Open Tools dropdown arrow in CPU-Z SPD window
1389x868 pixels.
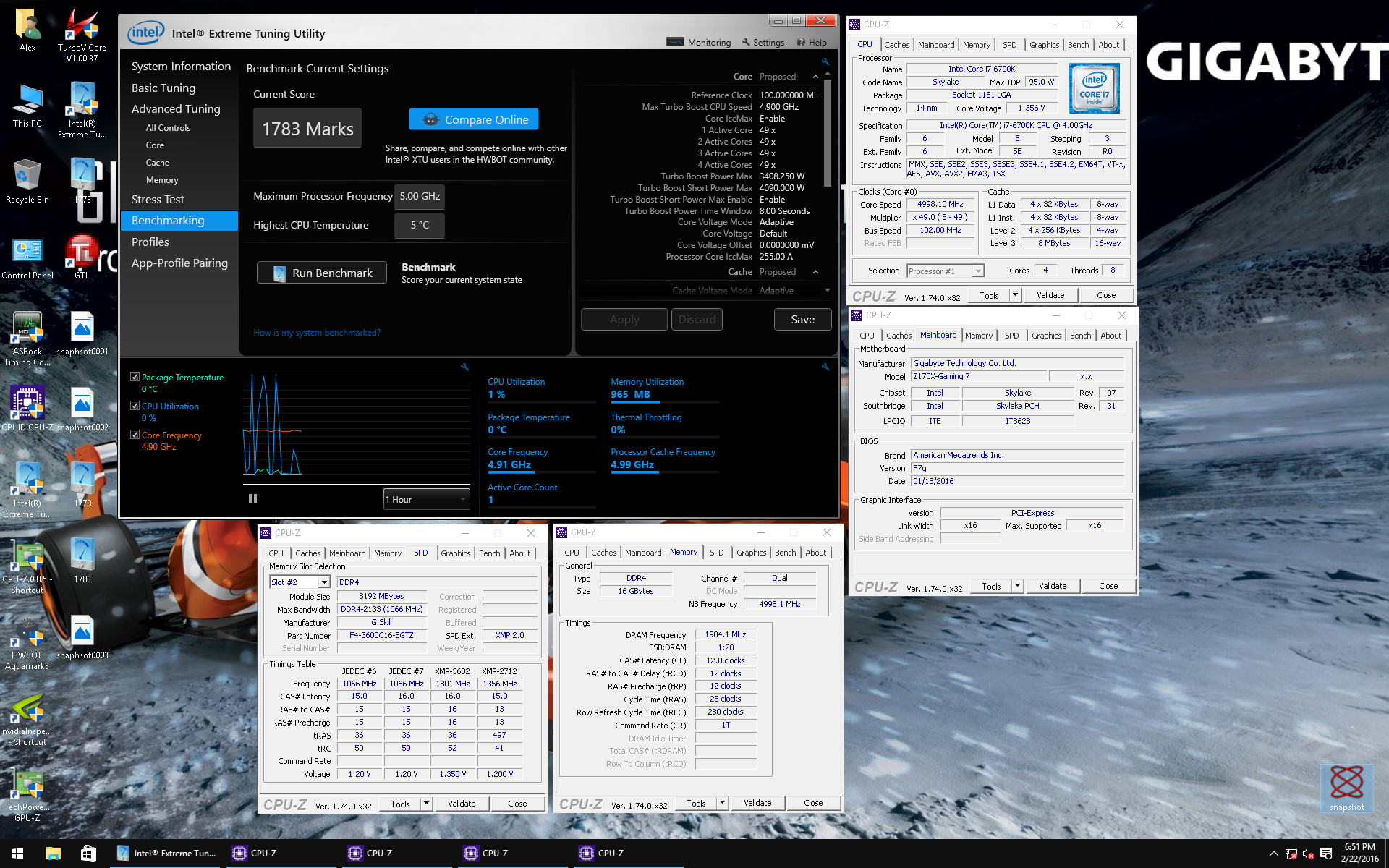(426, 804)
